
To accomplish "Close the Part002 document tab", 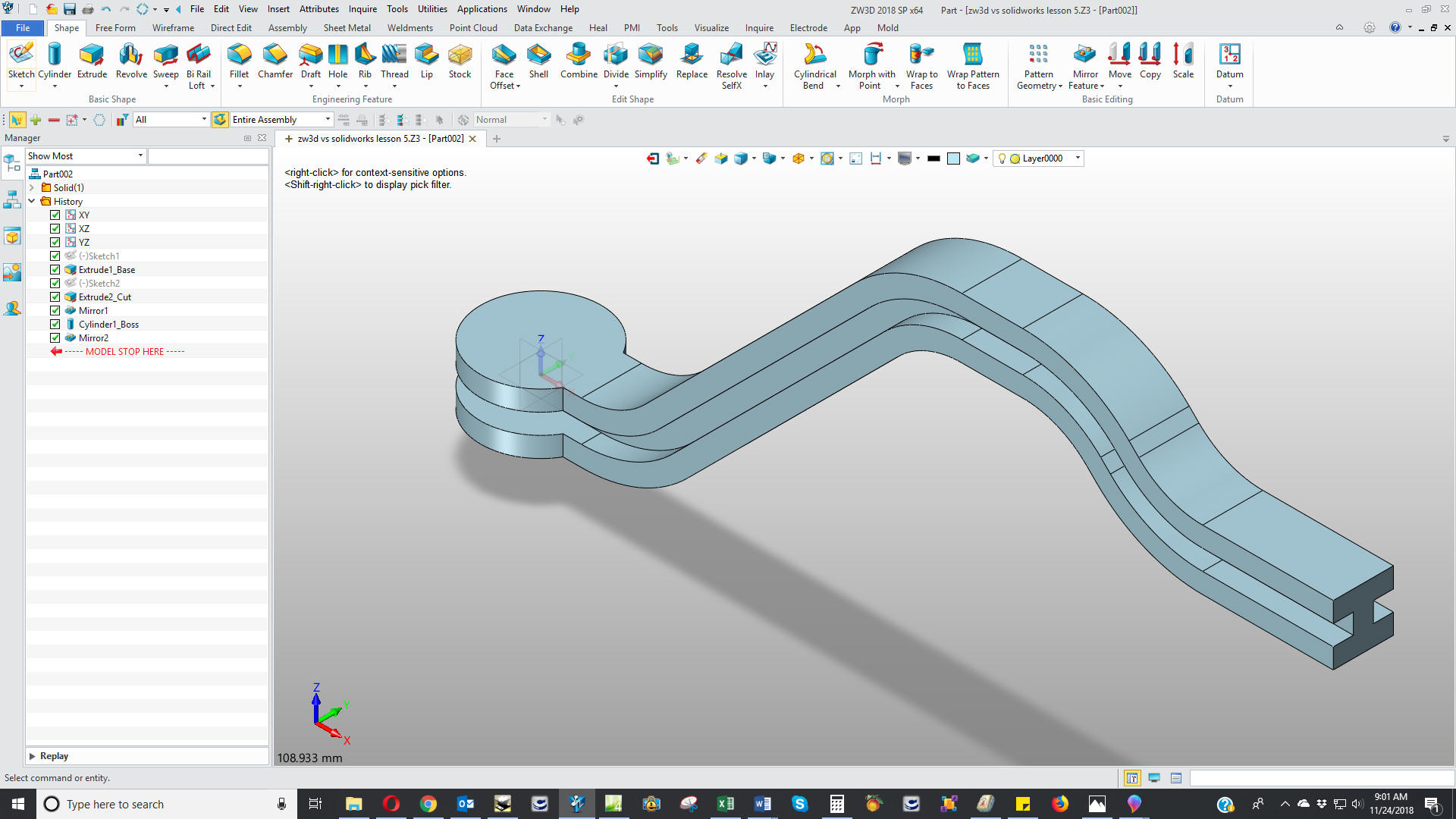I will tap(472, 139).
